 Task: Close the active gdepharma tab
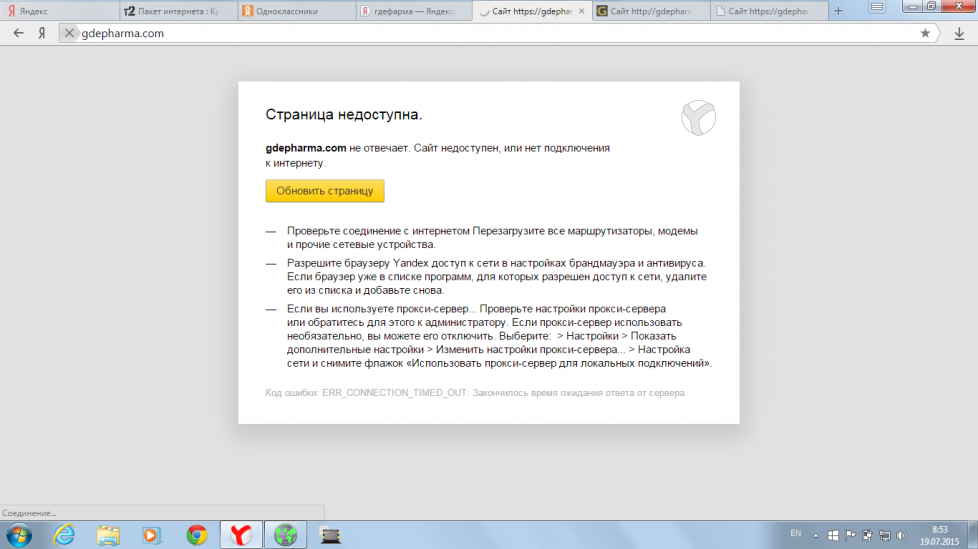pos(580,12)
